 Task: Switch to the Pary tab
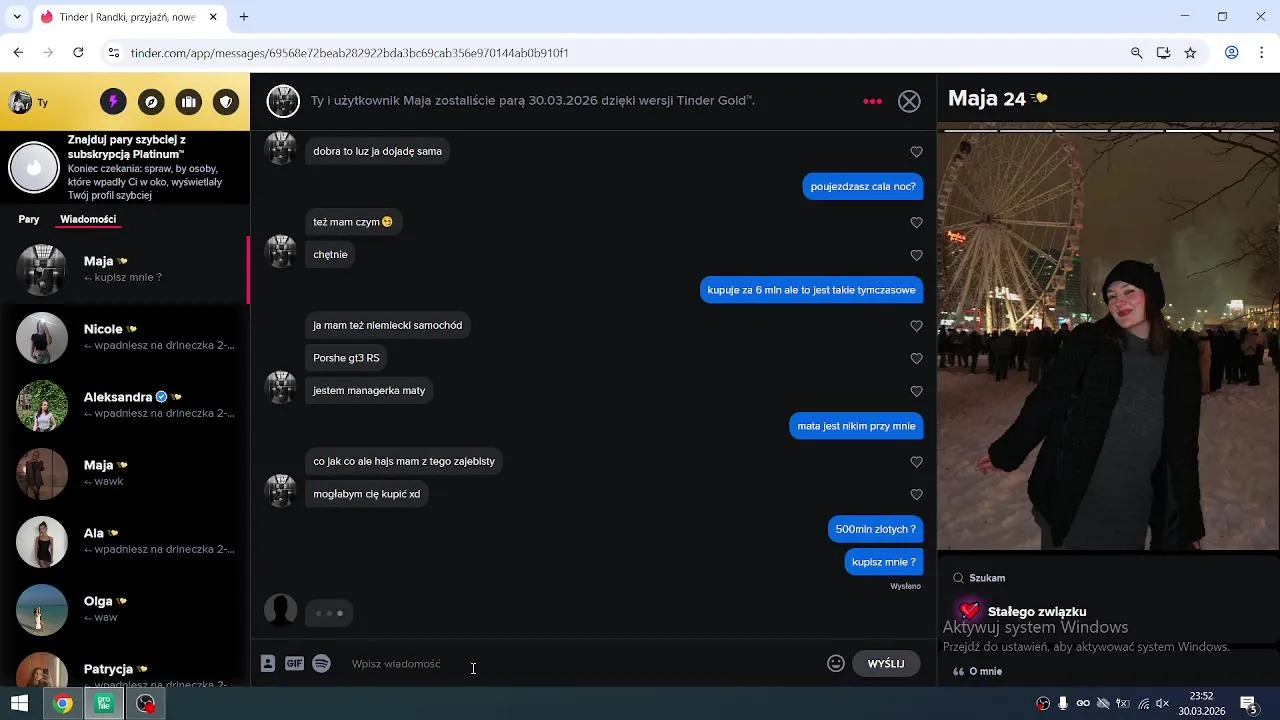pyautogui.click(x=29, y=219)
